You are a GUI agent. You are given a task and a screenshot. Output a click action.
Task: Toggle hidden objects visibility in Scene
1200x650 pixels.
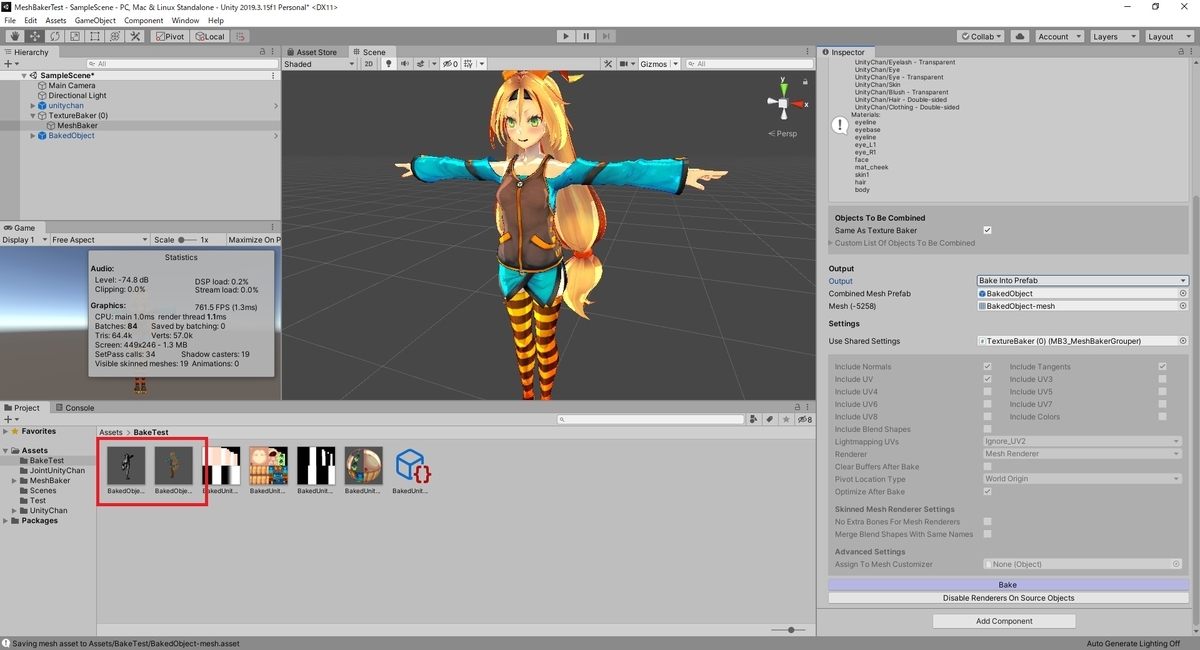(x=450, y=64)
